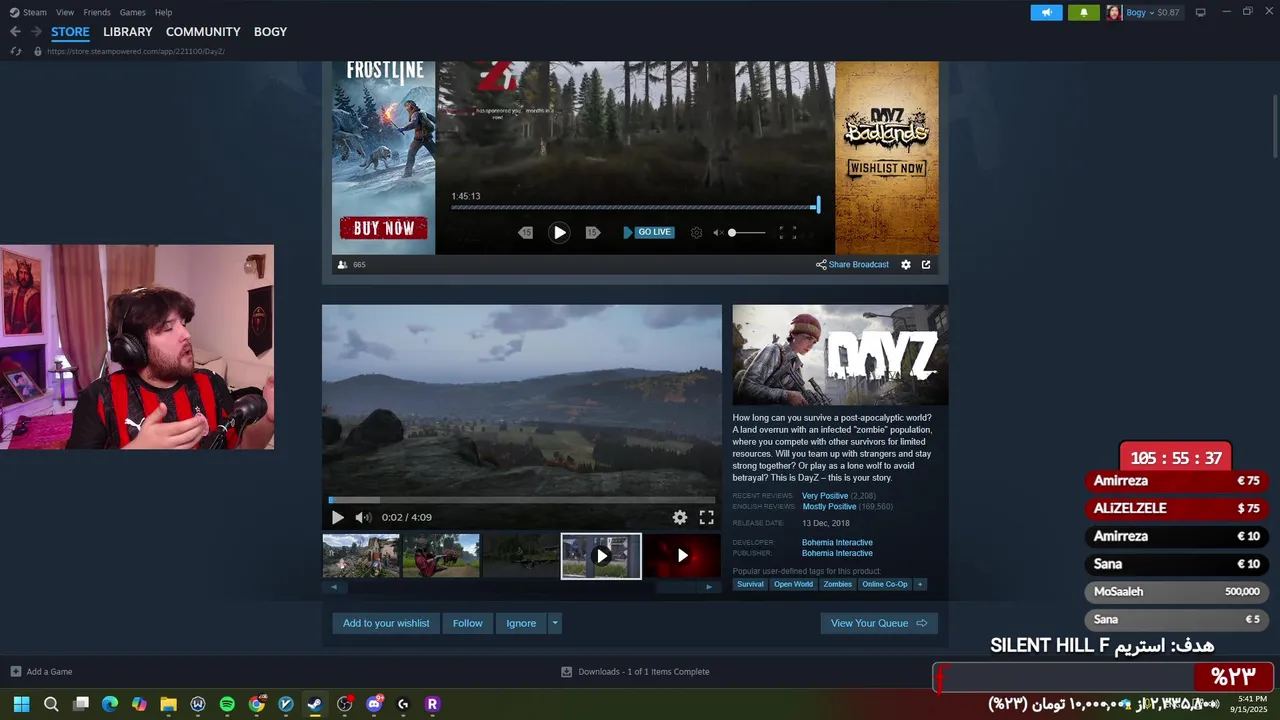Play the broadcast video

pos(559,232)
